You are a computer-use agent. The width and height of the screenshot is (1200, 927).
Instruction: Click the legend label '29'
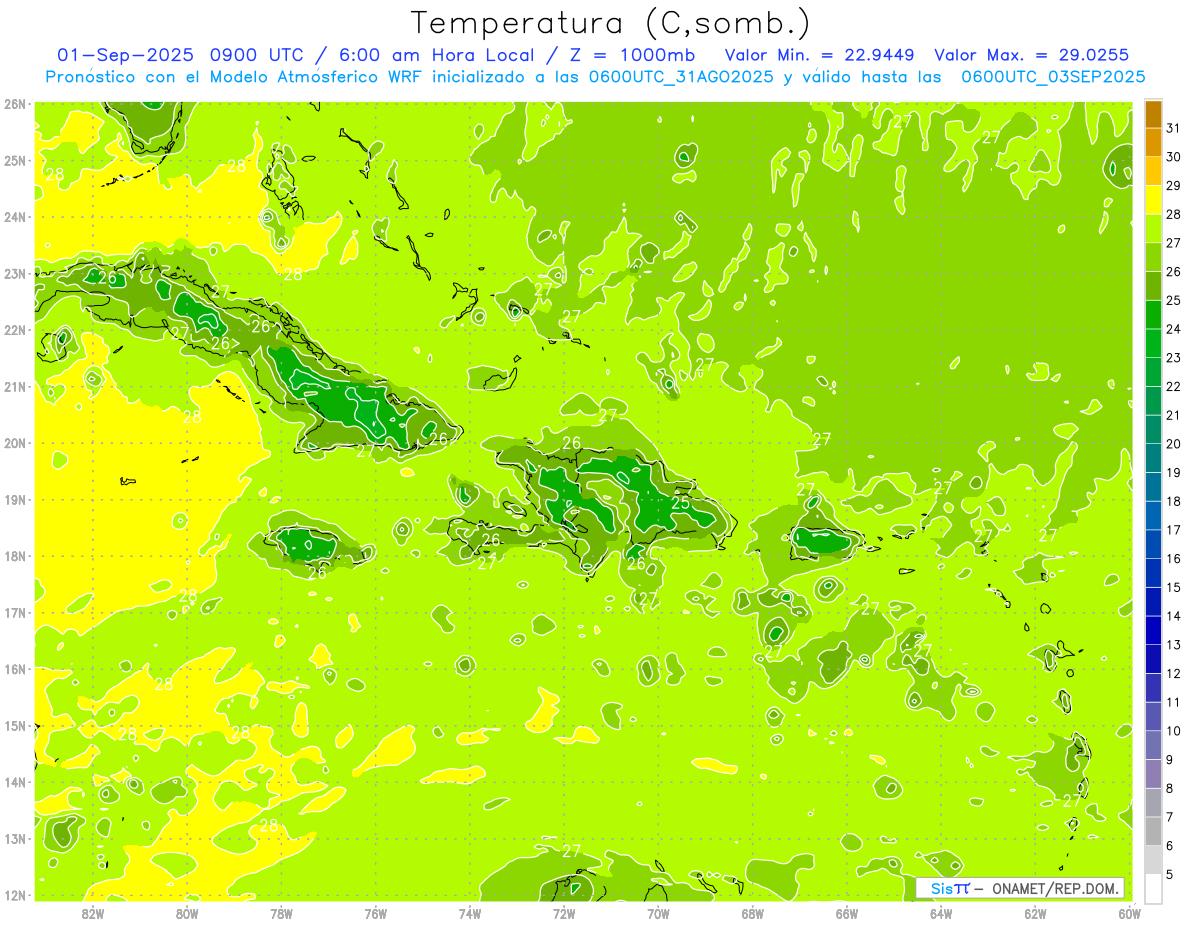pyautogui.click(x=1173, y=186)
